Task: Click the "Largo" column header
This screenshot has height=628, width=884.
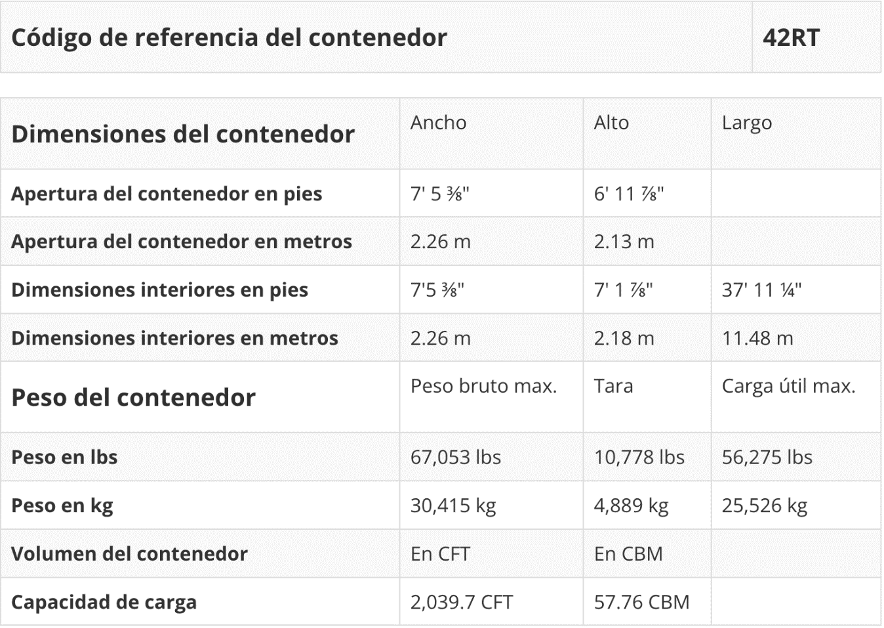Action: pos(746,123)
